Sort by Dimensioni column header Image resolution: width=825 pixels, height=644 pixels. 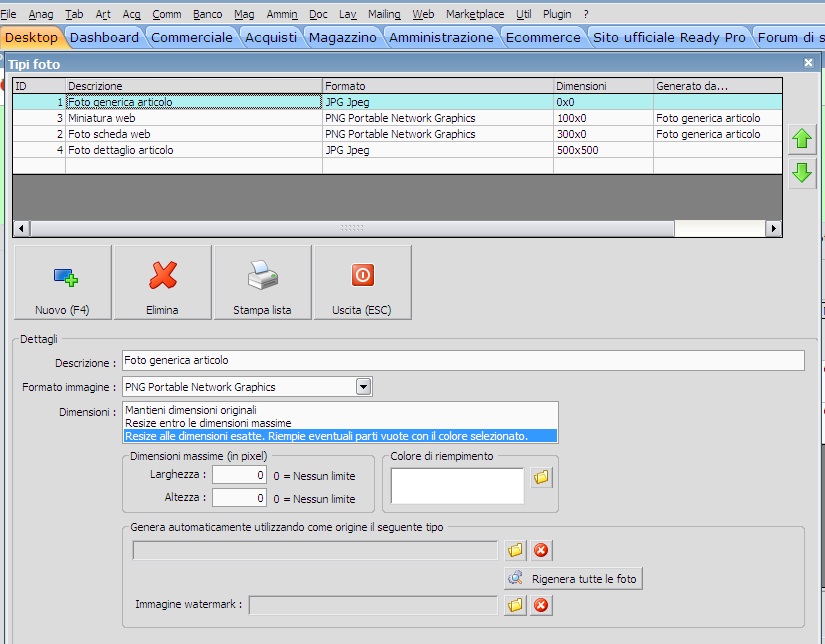click(x=603, y=86)
